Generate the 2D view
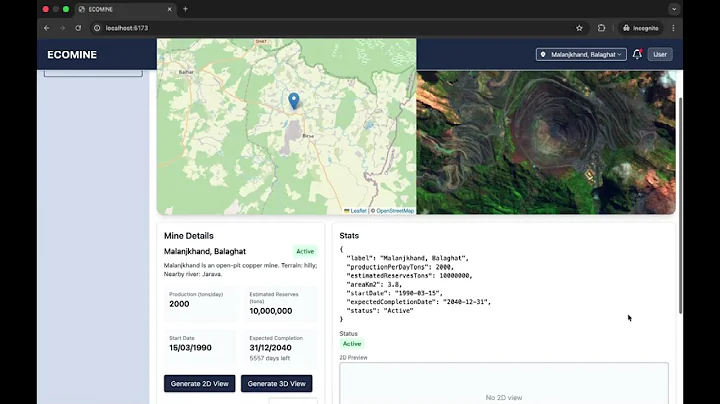Image resolution: width=720 pixels, height=404 pixels. tap(199, 383)
